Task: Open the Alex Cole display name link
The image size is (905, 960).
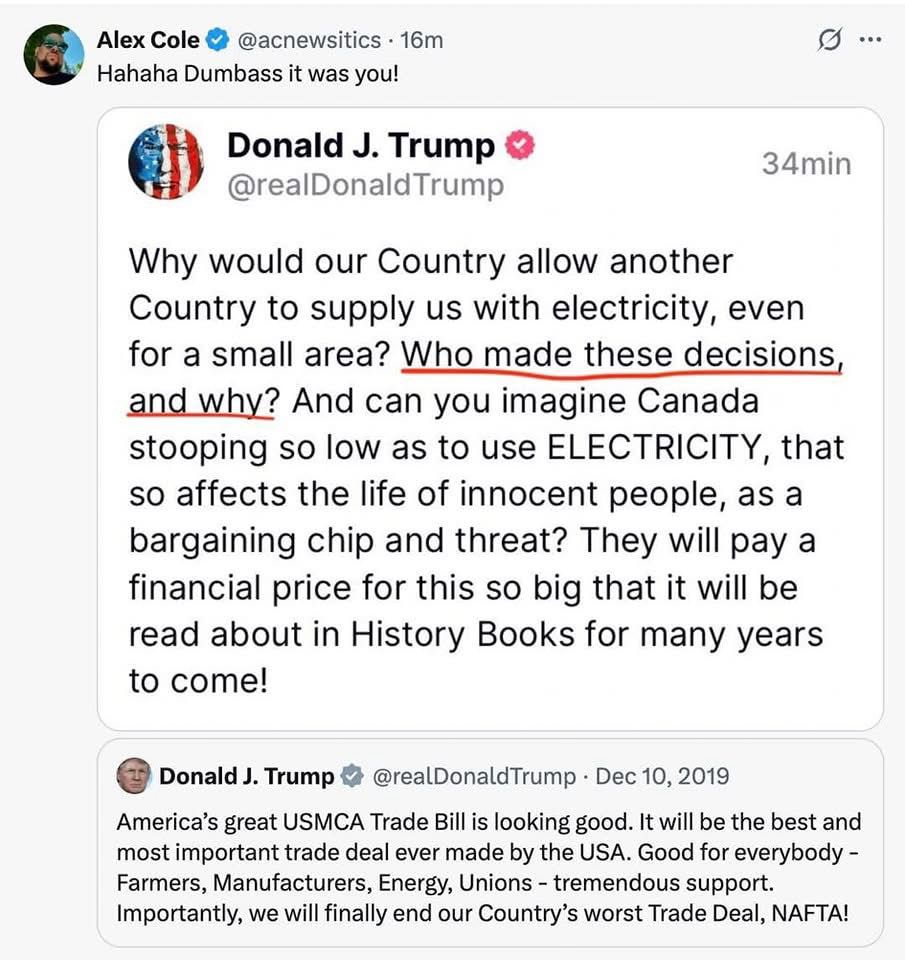Action: point(148,40)
